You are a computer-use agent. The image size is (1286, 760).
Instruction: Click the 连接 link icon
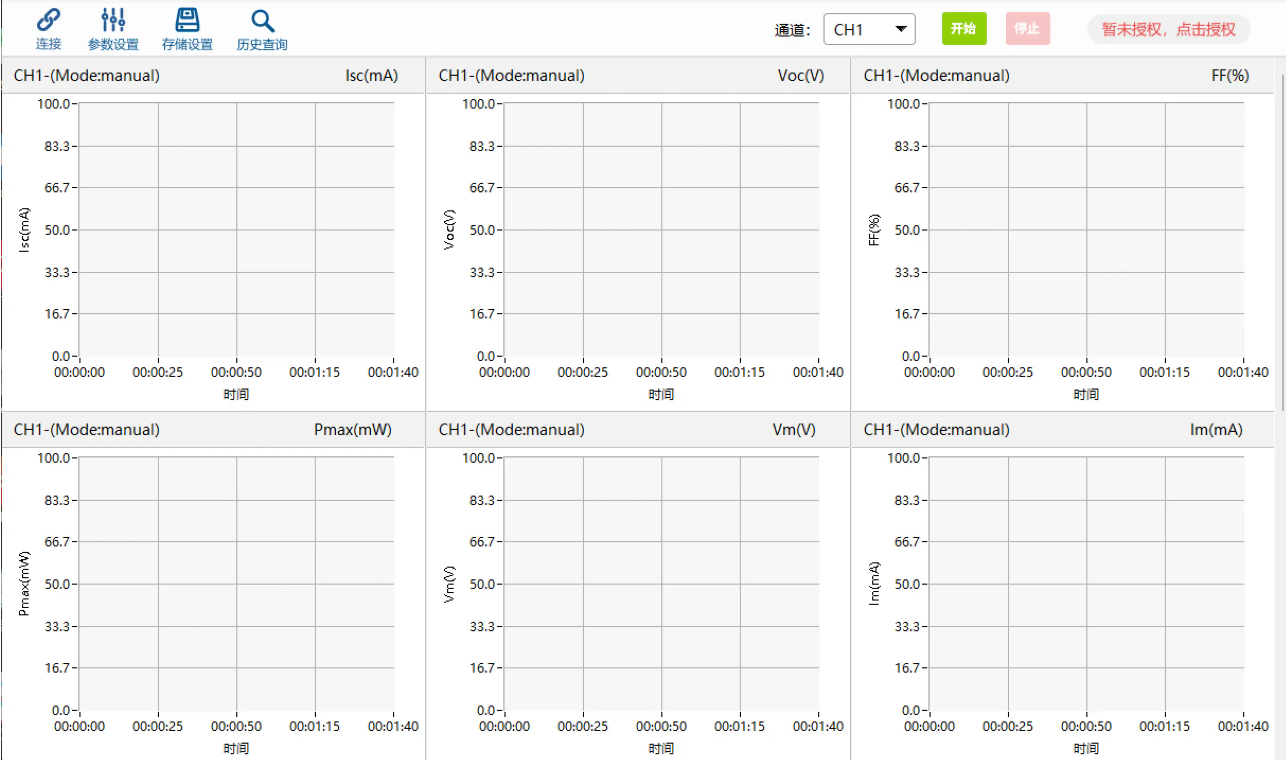[48, 20]
